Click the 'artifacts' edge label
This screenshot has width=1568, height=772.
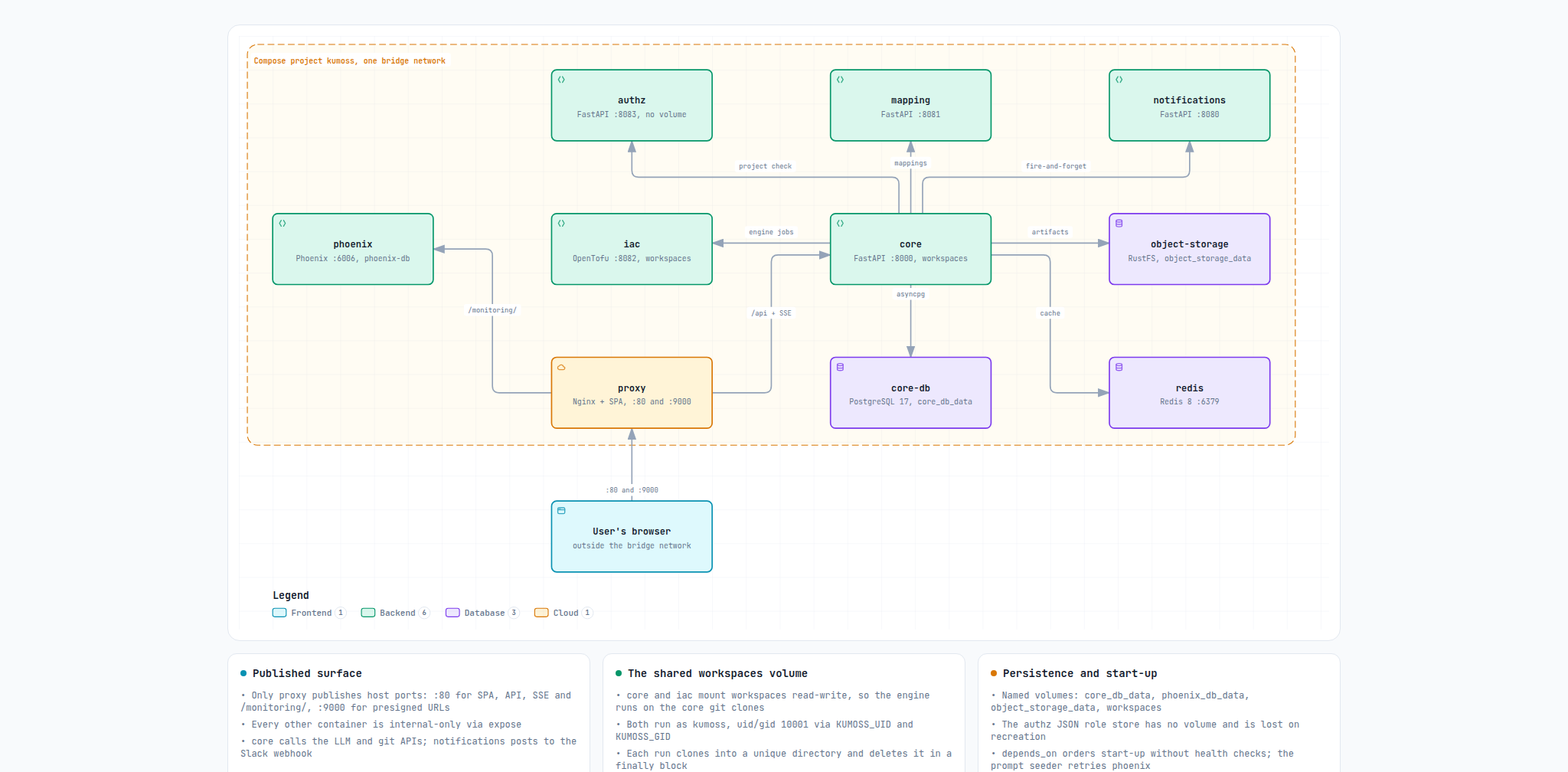point(1050,232)
